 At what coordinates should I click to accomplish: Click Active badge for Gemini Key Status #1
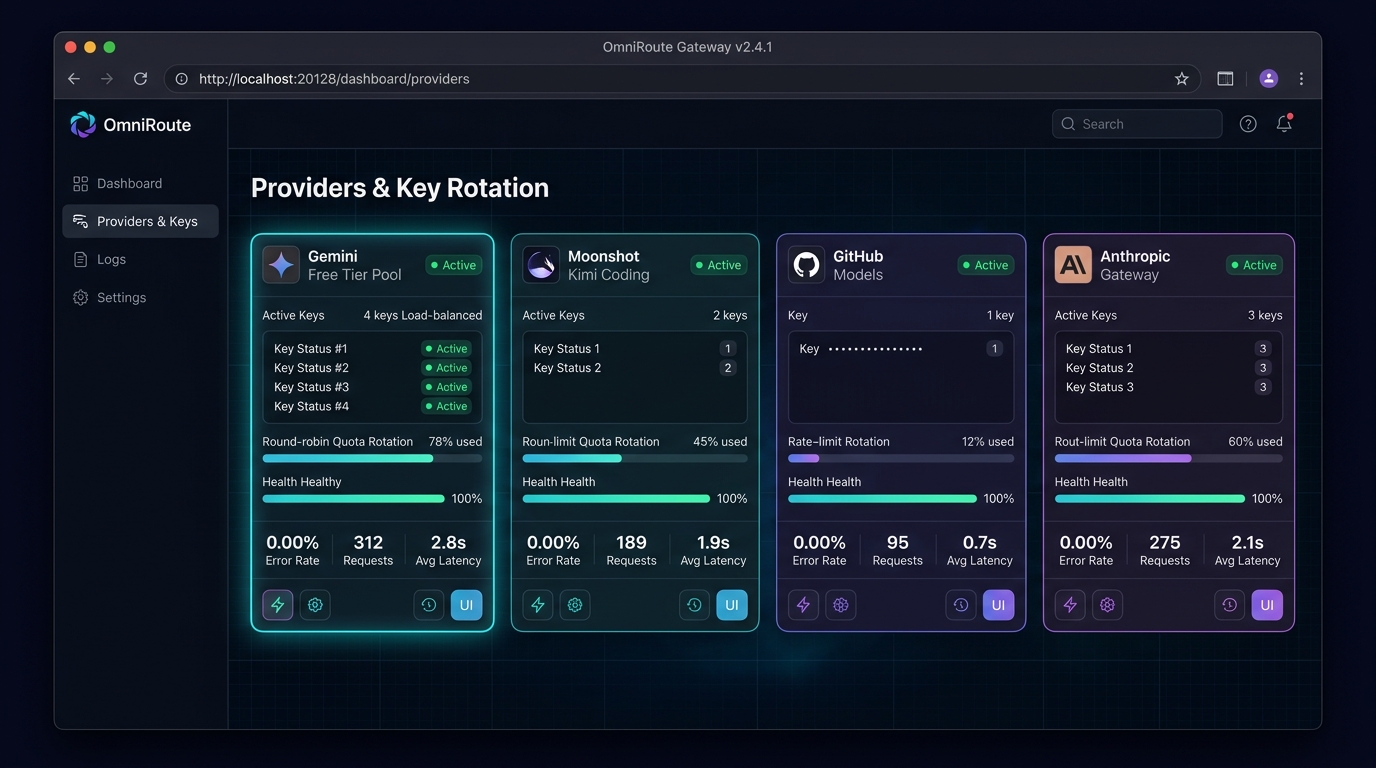446,349
